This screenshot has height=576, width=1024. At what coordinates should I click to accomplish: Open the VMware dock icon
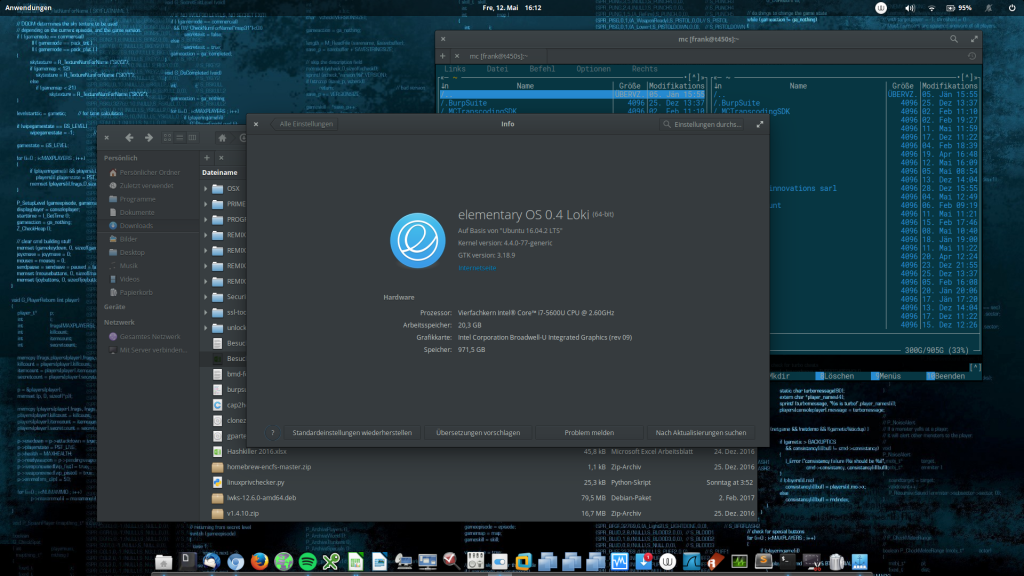click(523, 561)
